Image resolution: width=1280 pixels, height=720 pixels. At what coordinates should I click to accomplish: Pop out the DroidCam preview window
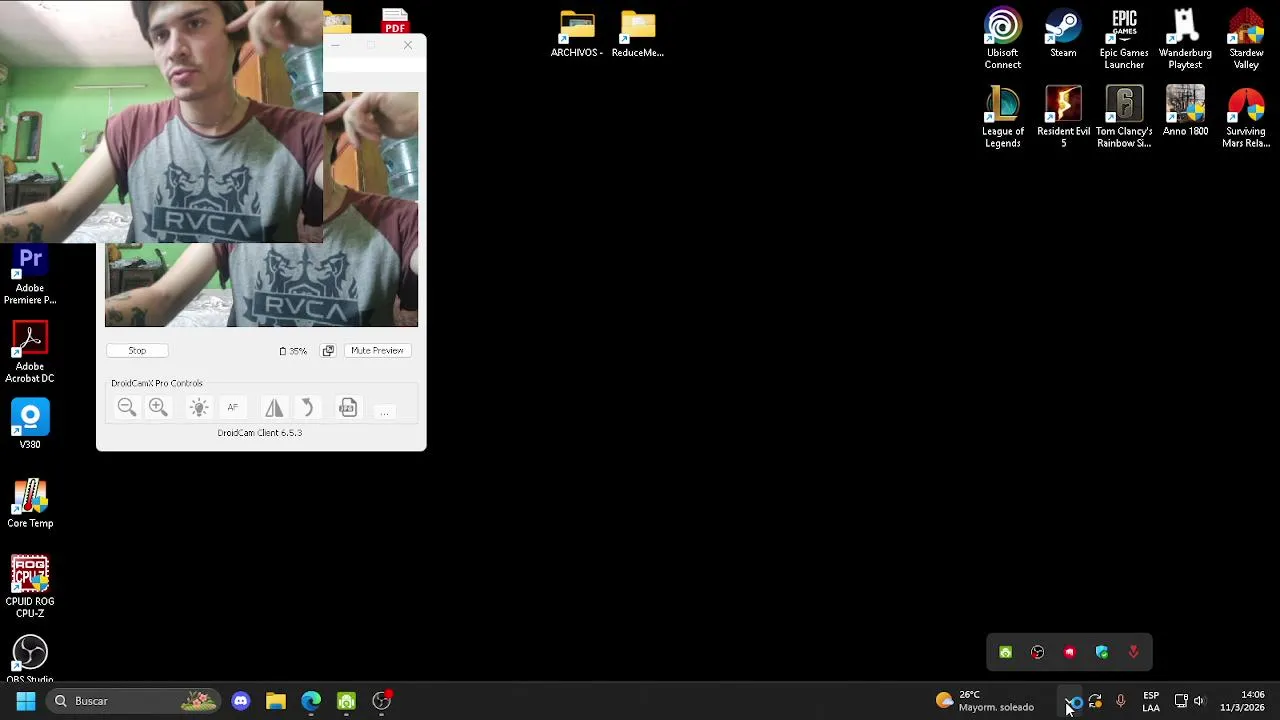pyautogui.click(x=328, y=351)
